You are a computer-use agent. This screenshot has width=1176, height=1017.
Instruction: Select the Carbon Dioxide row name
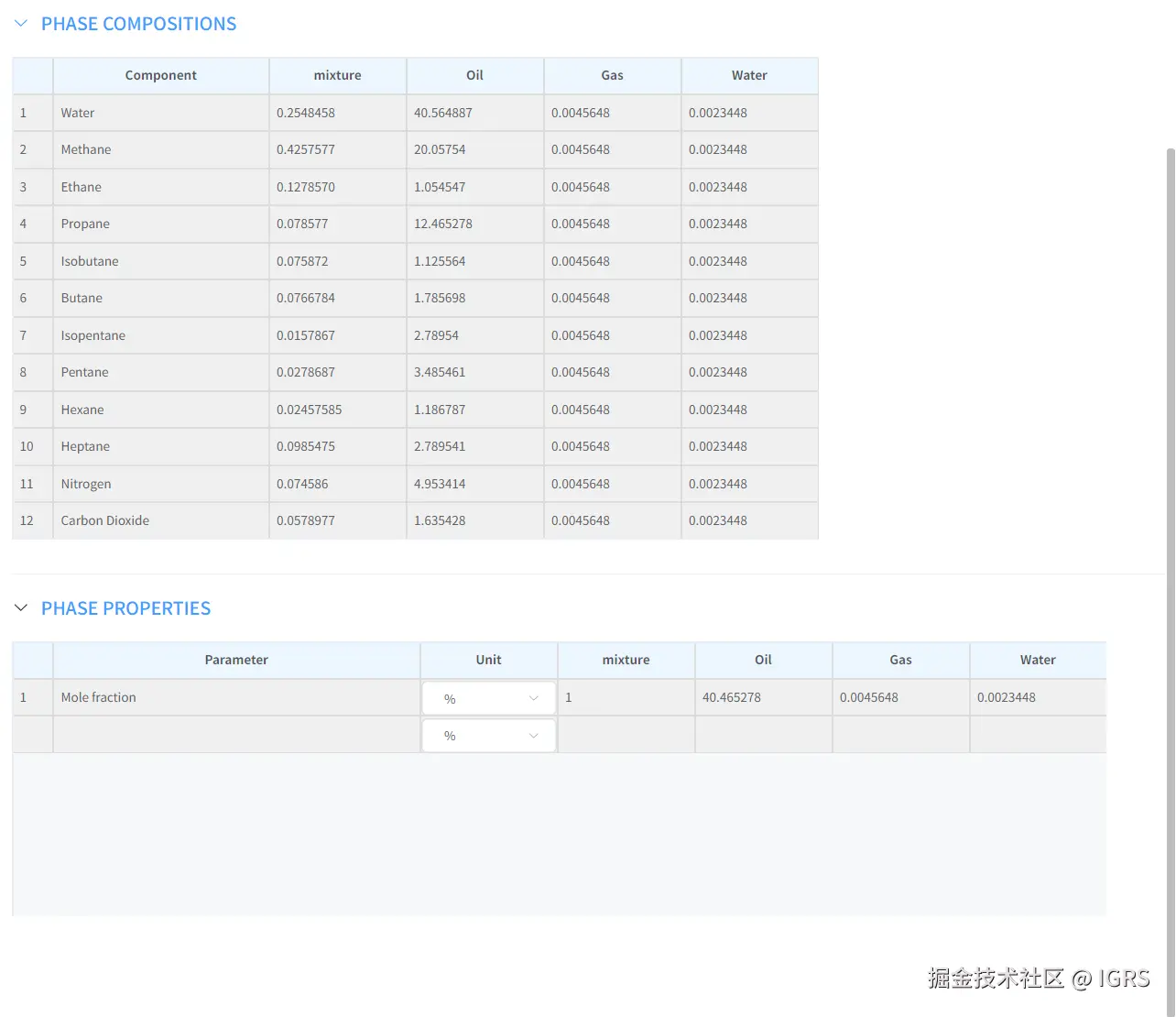104,520
